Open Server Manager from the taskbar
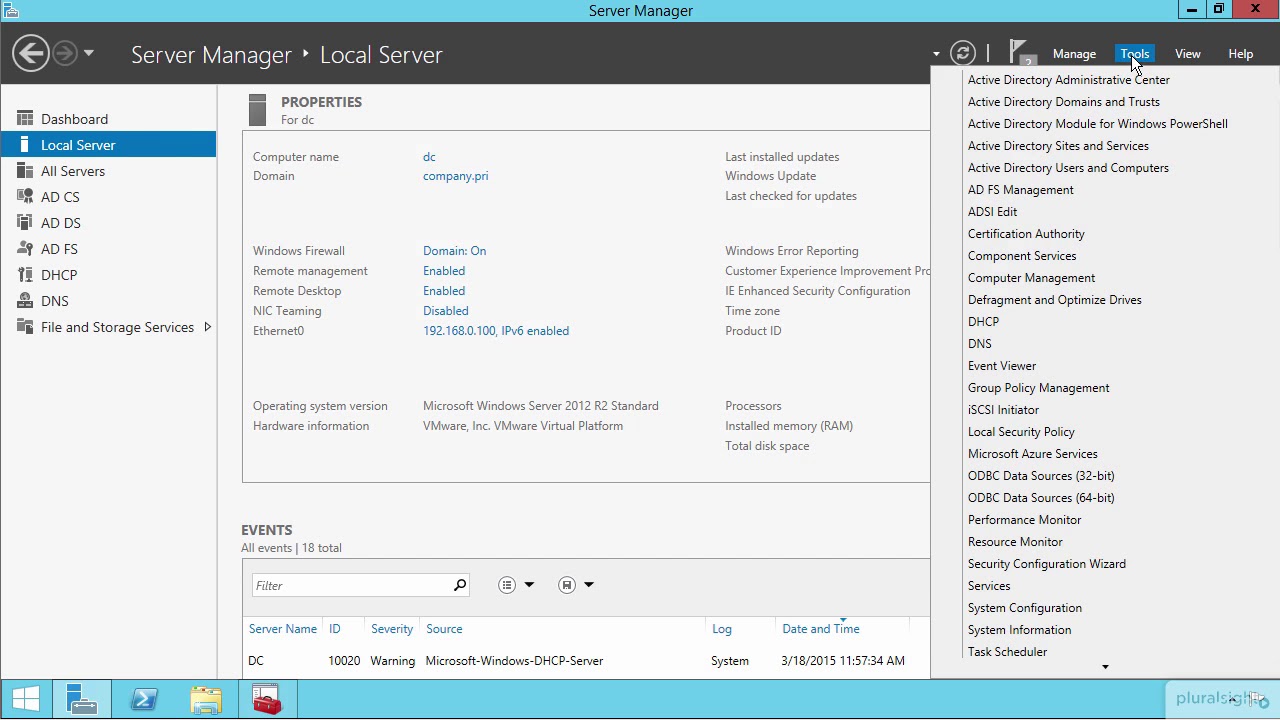 81,700
